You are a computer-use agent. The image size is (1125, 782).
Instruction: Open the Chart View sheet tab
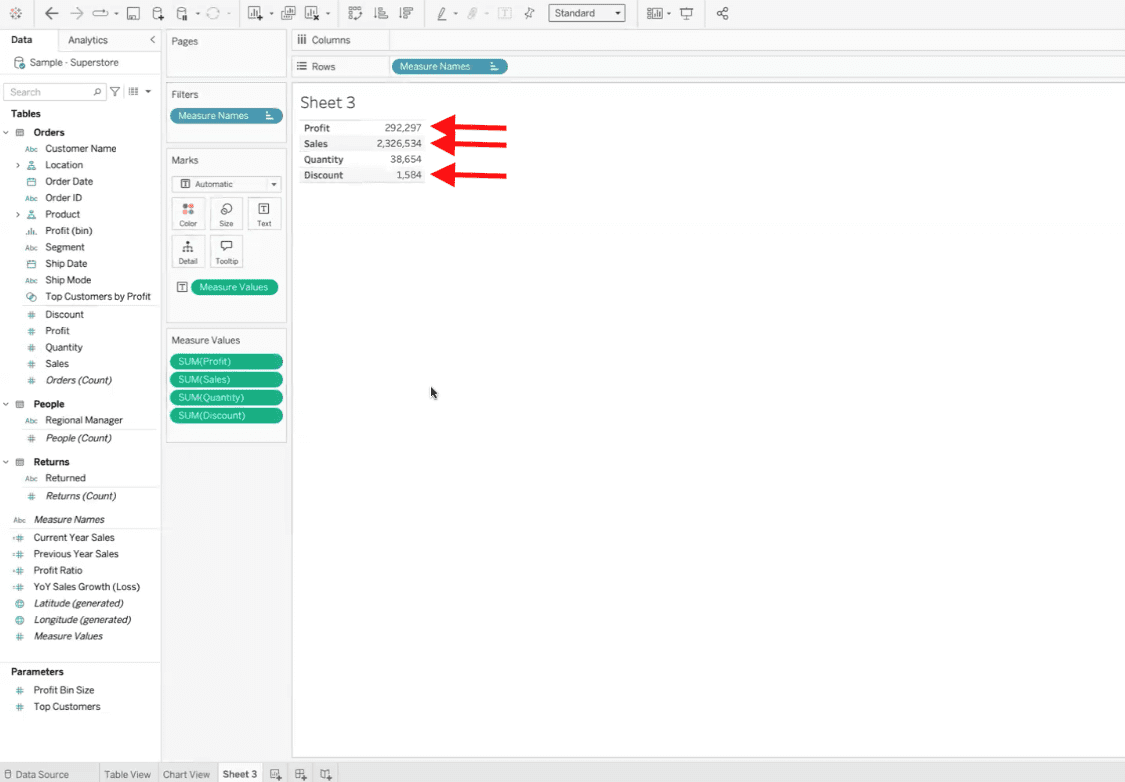coord(186,773)
